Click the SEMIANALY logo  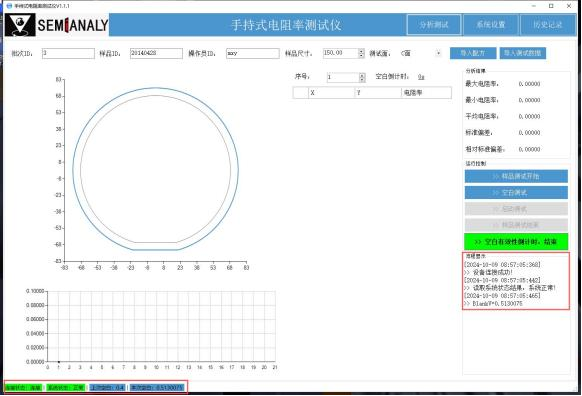click(57, 25)
